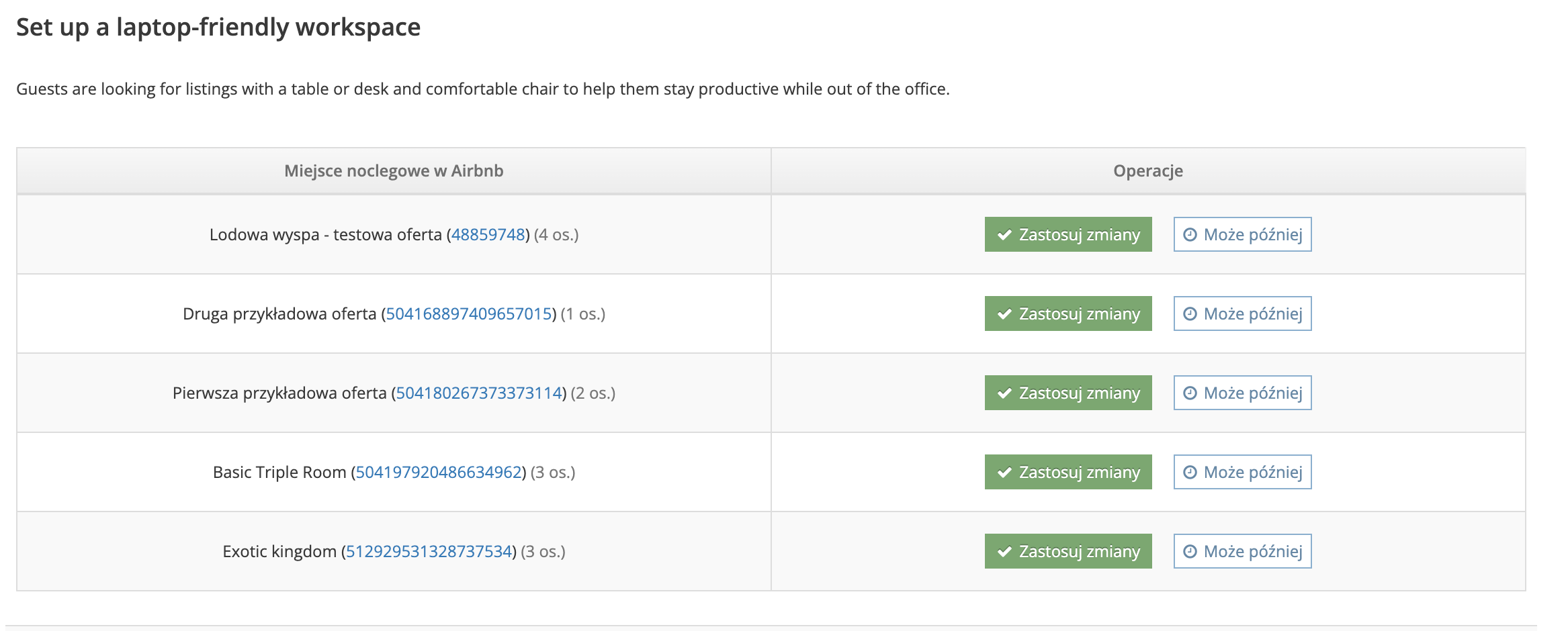
Task: Click clock icon in Lodowa wyspa row
Action: click(1190, 235)
